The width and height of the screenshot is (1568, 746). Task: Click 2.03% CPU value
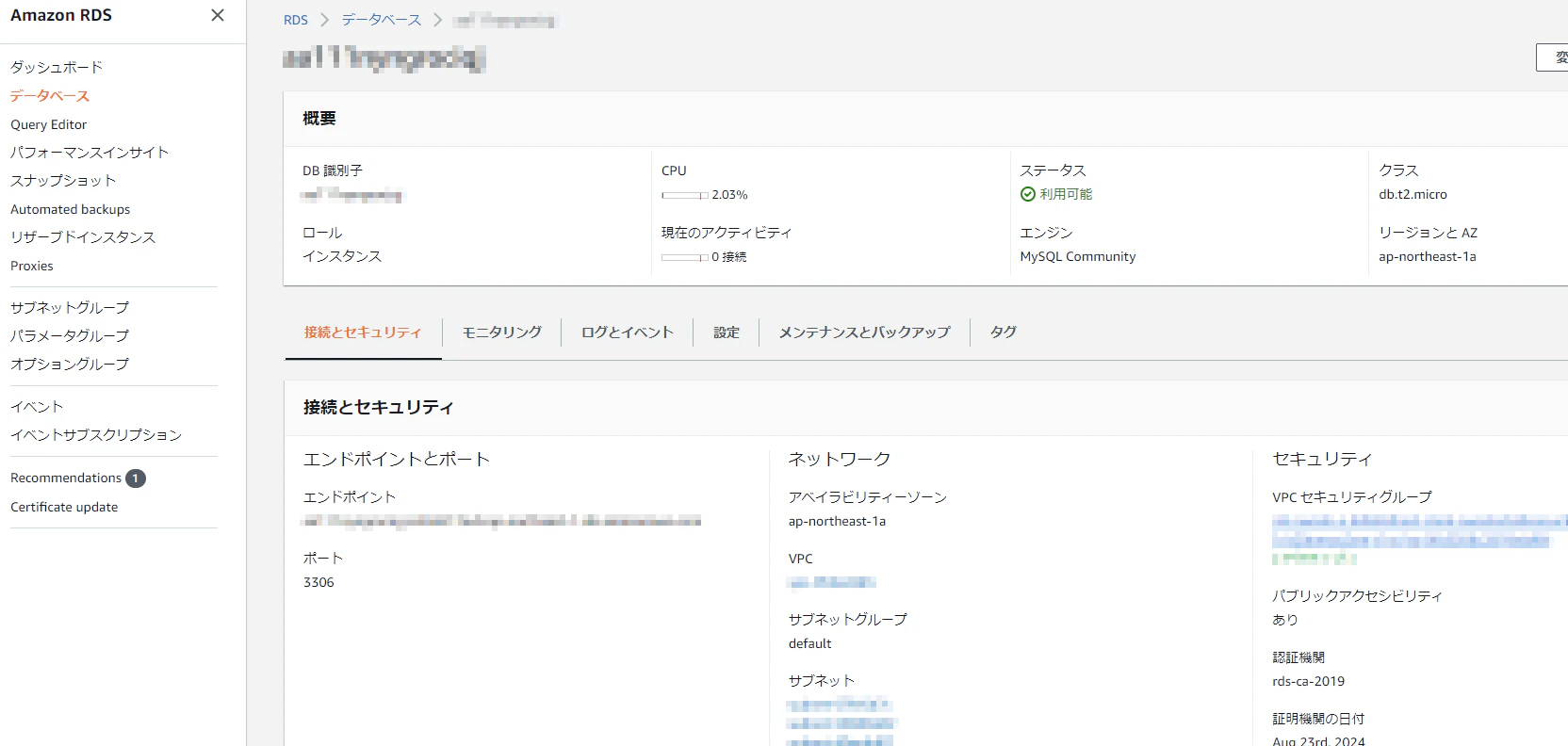tap(729, 195)
